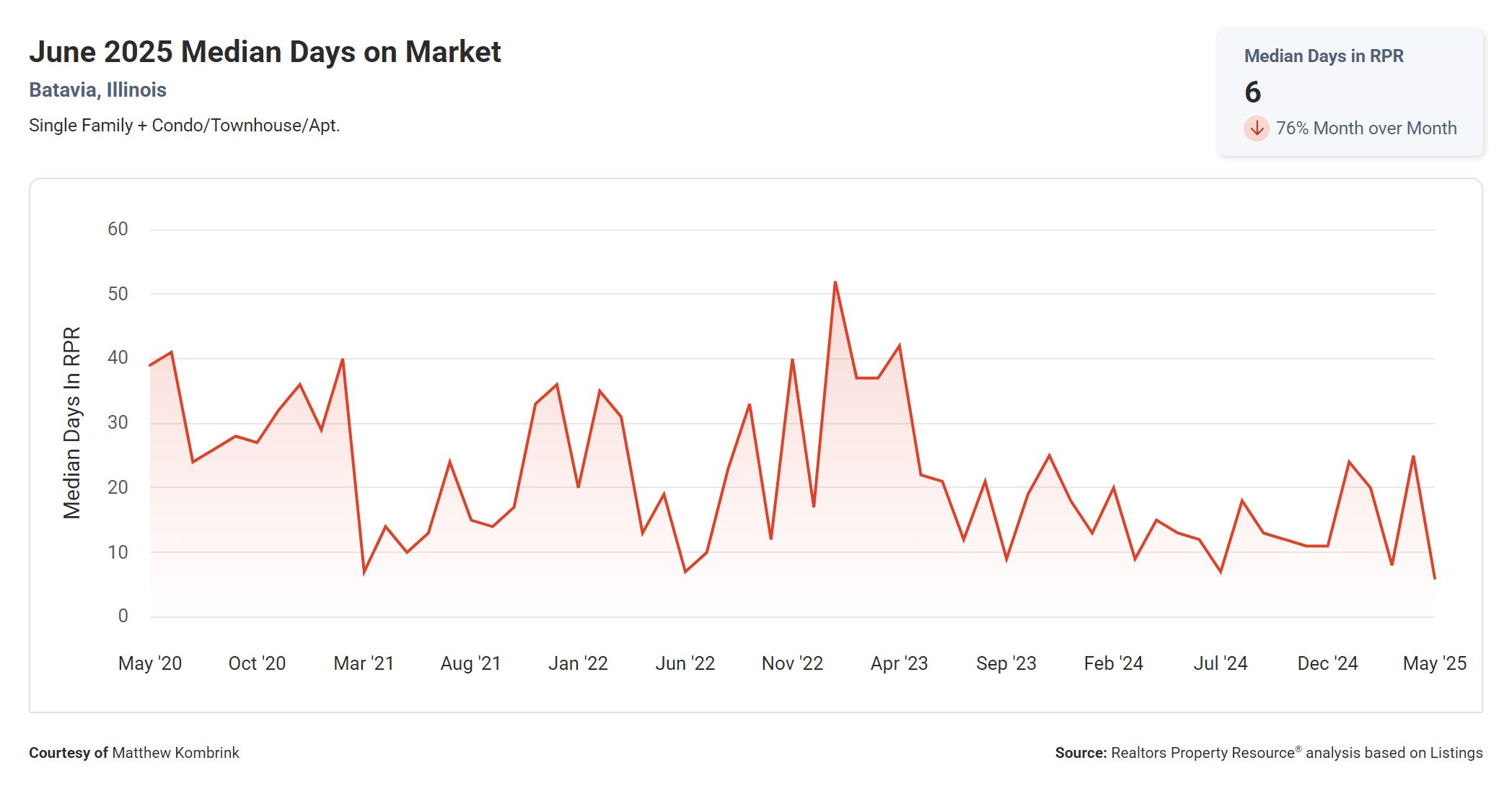Click the Median Days In RPR axis title

(72, 423)
